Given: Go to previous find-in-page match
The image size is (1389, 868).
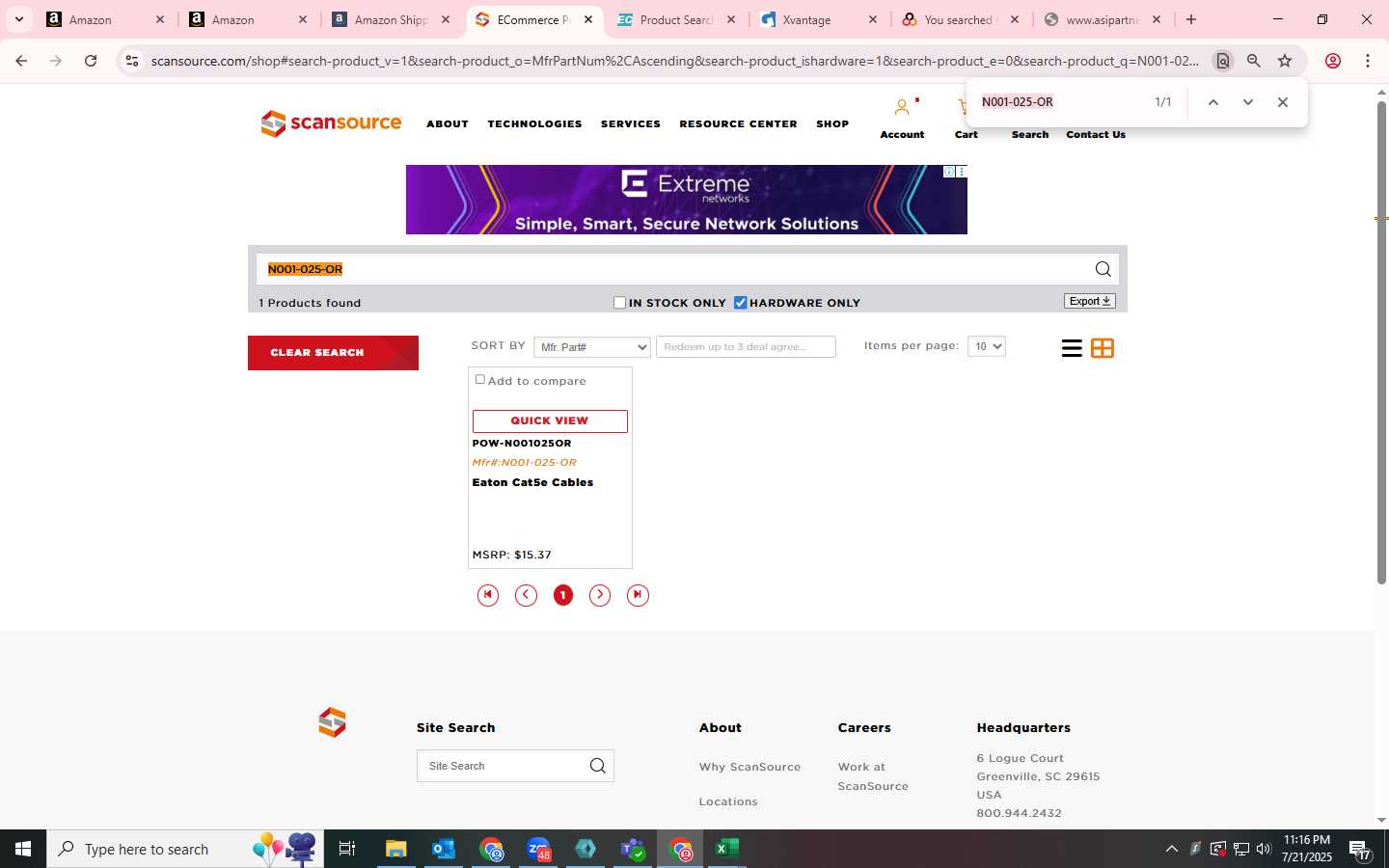Looking at the screenshot, I should point(1213,102).
